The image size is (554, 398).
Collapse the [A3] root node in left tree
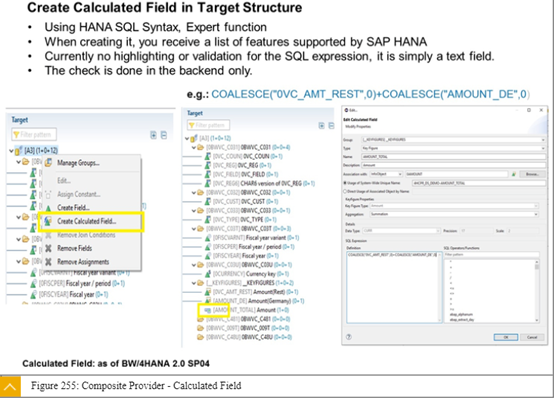click(x=11, y=151)
